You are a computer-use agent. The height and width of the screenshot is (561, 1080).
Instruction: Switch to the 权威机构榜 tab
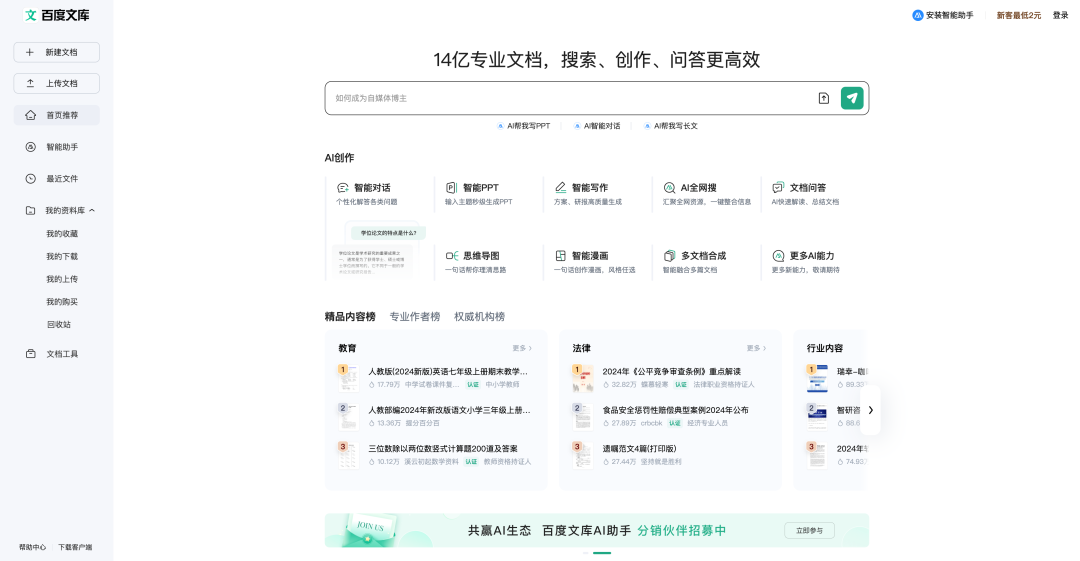[479, 316]
